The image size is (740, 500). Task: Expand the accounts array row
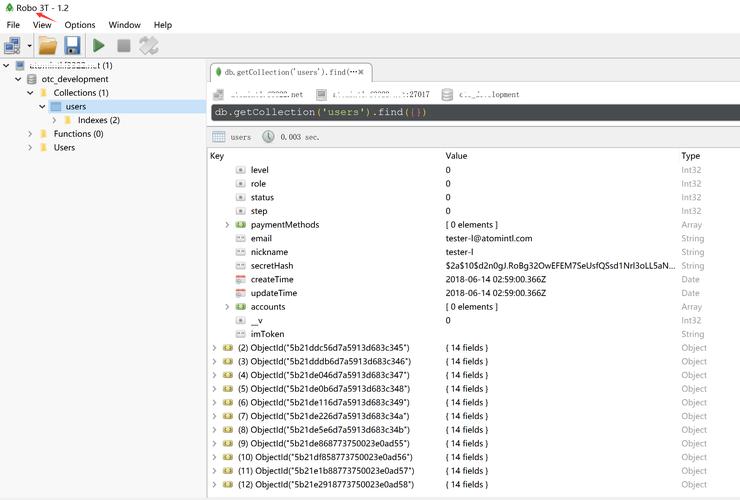pyautogui.click(x=227, y=307)
